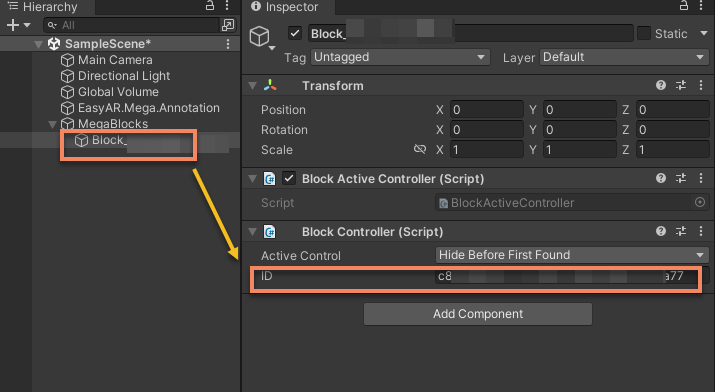Click the Global Volume cube icon
The width and height of the screenshot is (715, 392).
click(x=67, y=92)
